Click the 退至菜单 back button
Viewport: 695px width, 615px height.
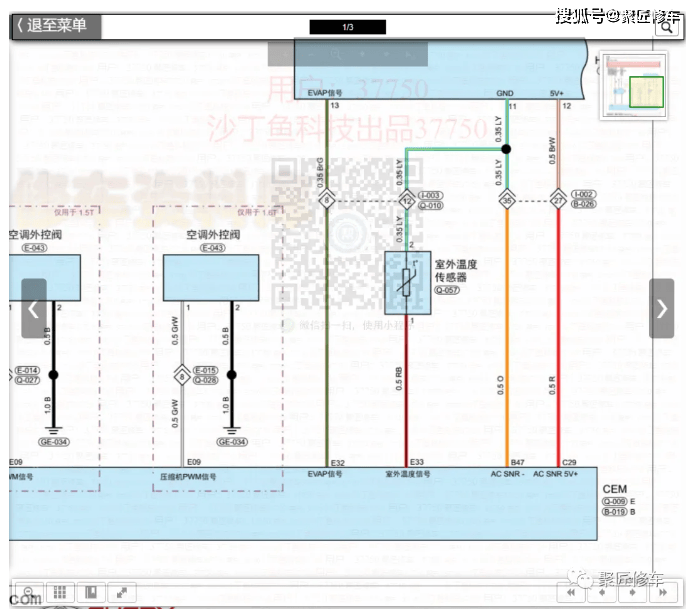(x=55, y=26)
